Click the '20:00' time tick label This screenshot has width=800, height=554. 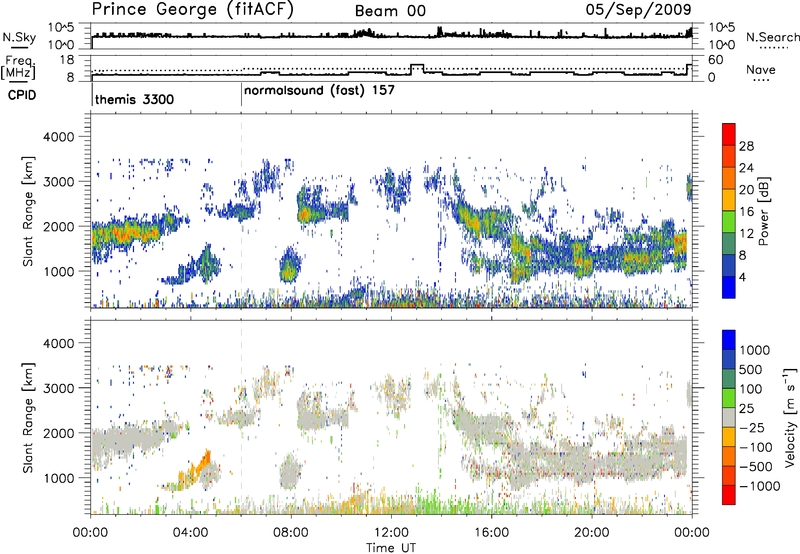click(x=592, y=533)
